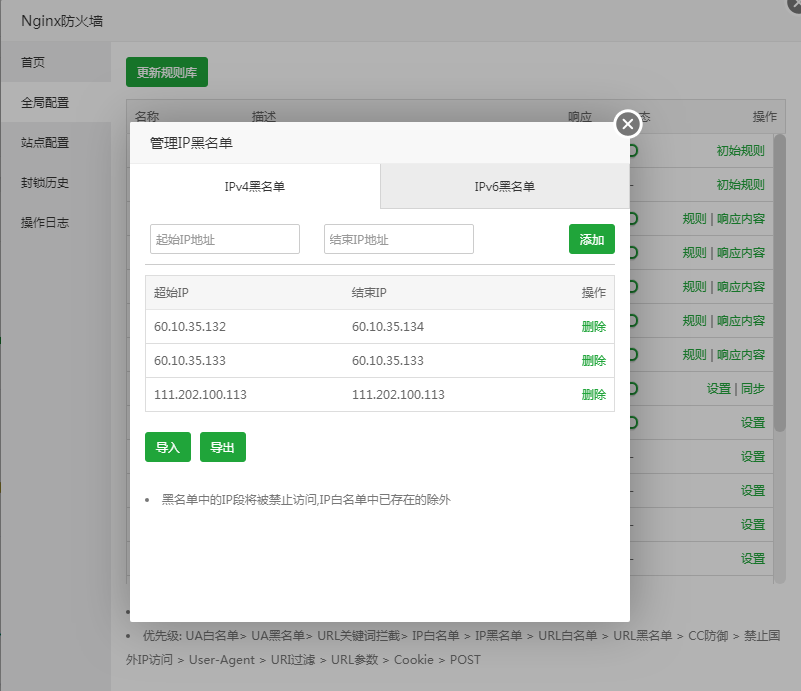Image resolution: width=801 pixels, height=691 pixels.
Task: Open 封锁历史 in the sidebar
Action: pyautogui.click(x=55, y=182)
